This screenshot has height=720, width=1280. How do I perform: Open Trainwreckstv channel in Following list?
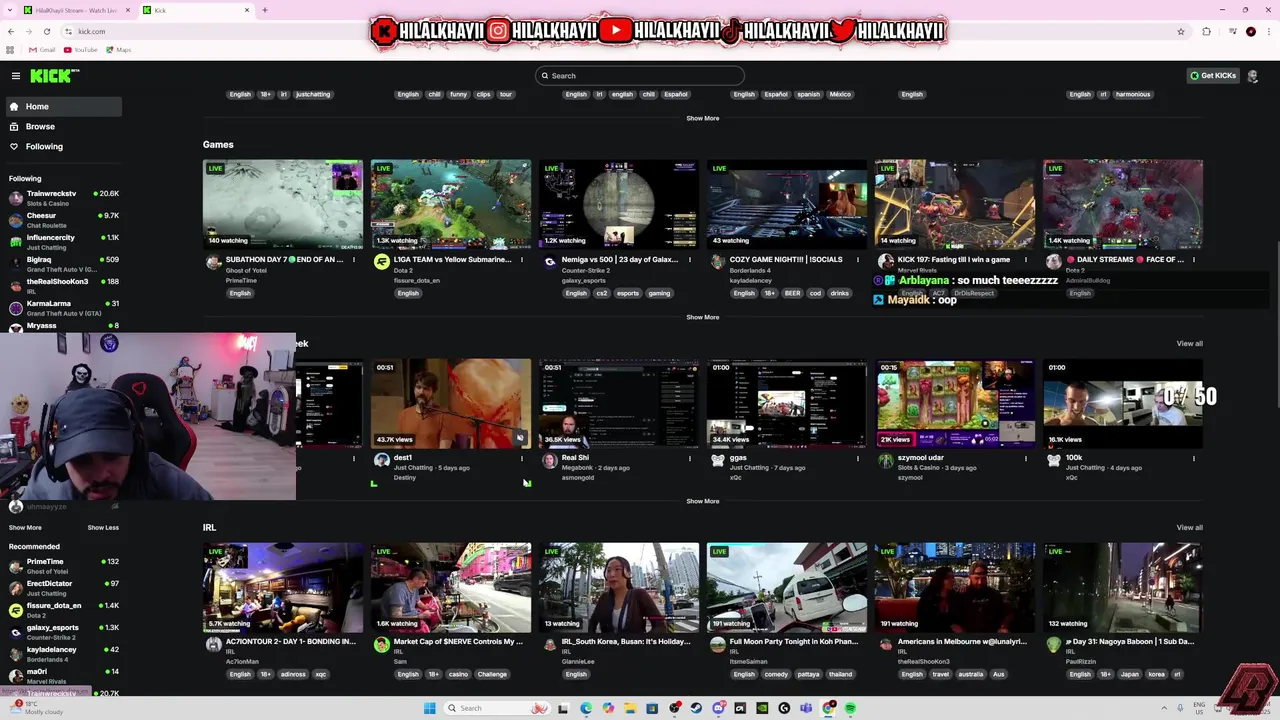[64, 197]
